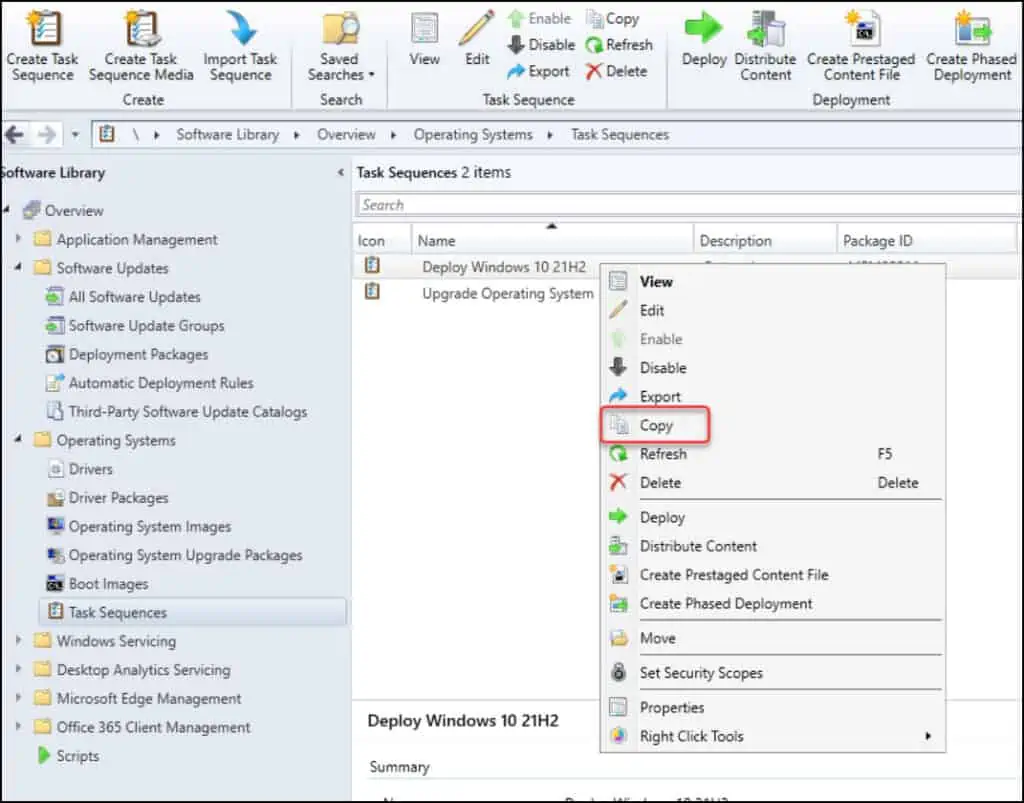Click the Edit pencil icon in ribbon
Screen dimensions: 1024x803
477,29
